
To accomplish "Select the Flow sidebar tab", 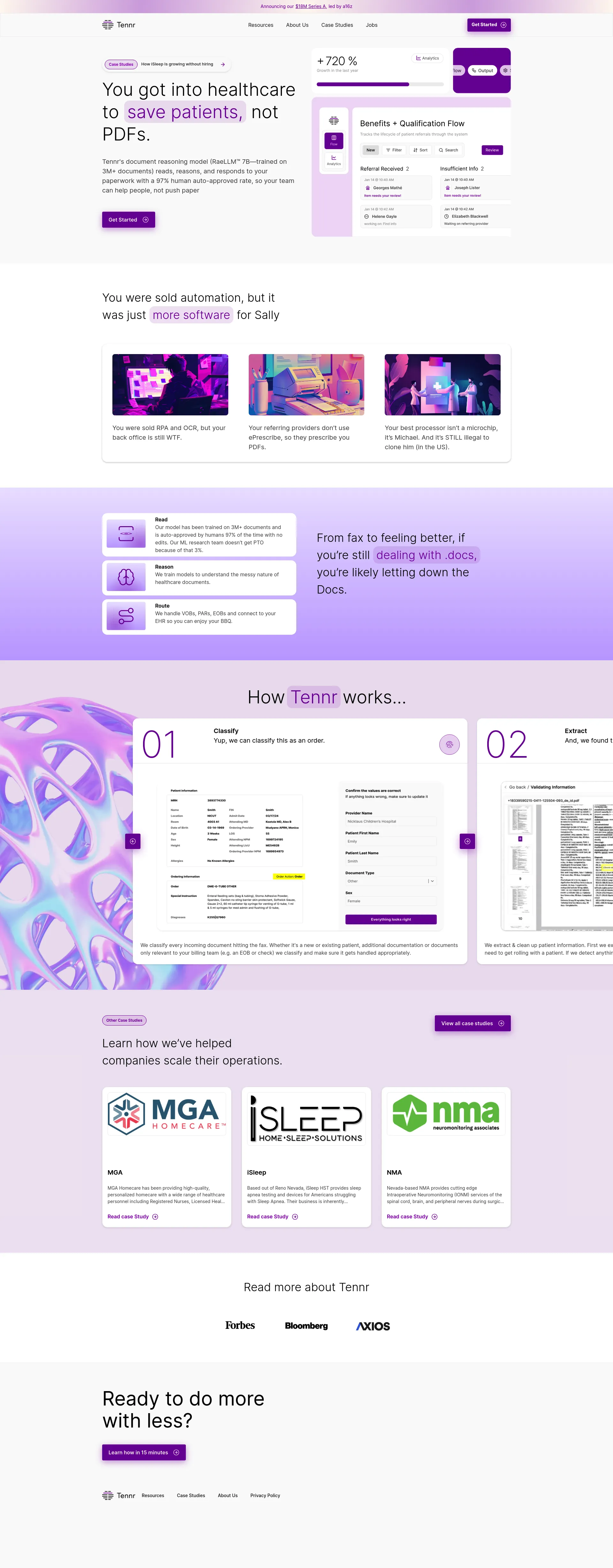I will click(334, 140).
